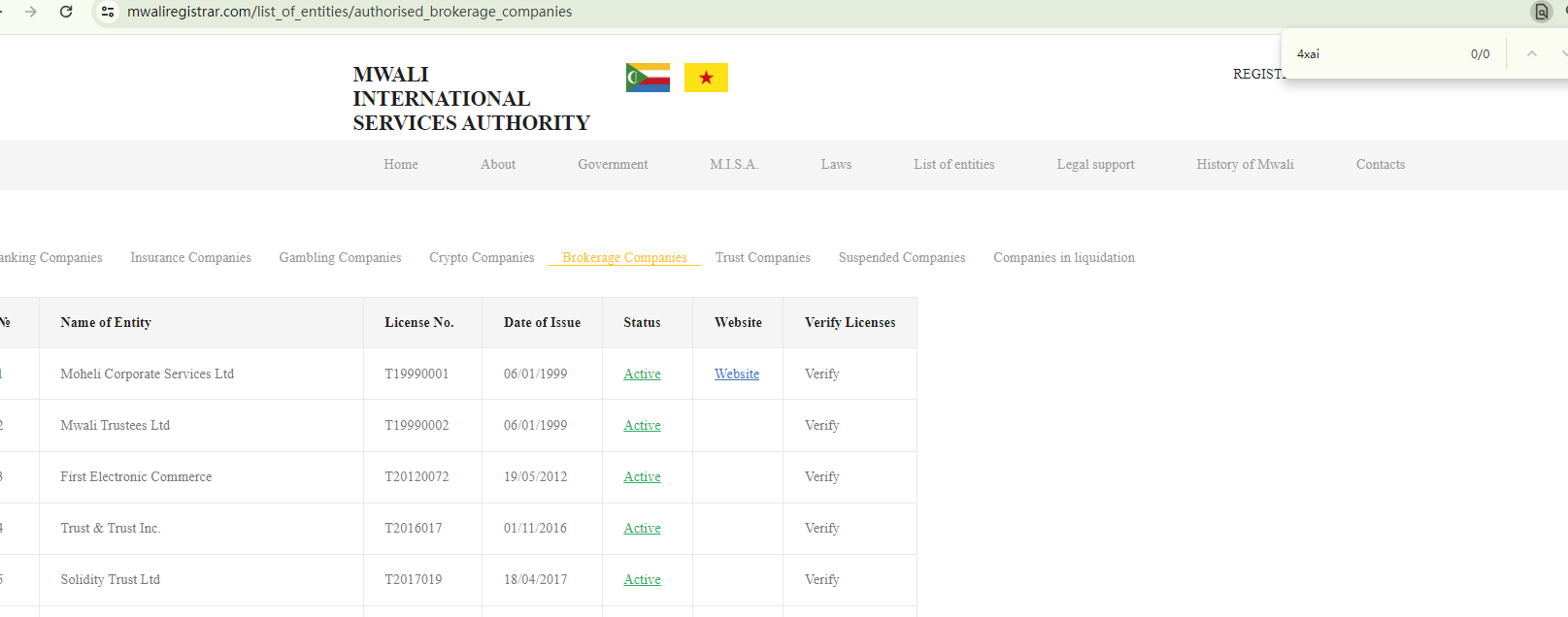Click issue date 18/04/2017

coord(535,580)
